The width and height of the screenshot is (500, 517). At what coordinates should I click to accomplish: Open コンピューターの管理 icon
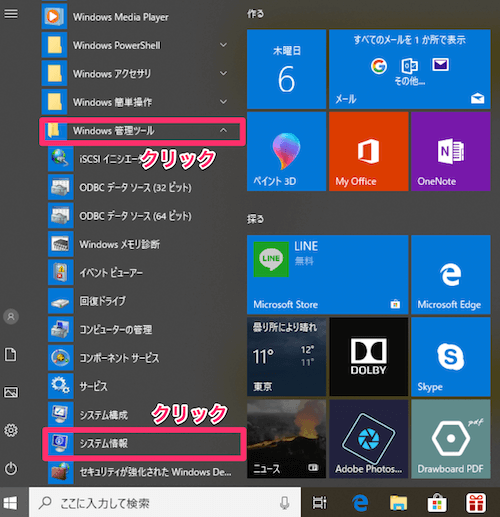[x=60, y=329]
